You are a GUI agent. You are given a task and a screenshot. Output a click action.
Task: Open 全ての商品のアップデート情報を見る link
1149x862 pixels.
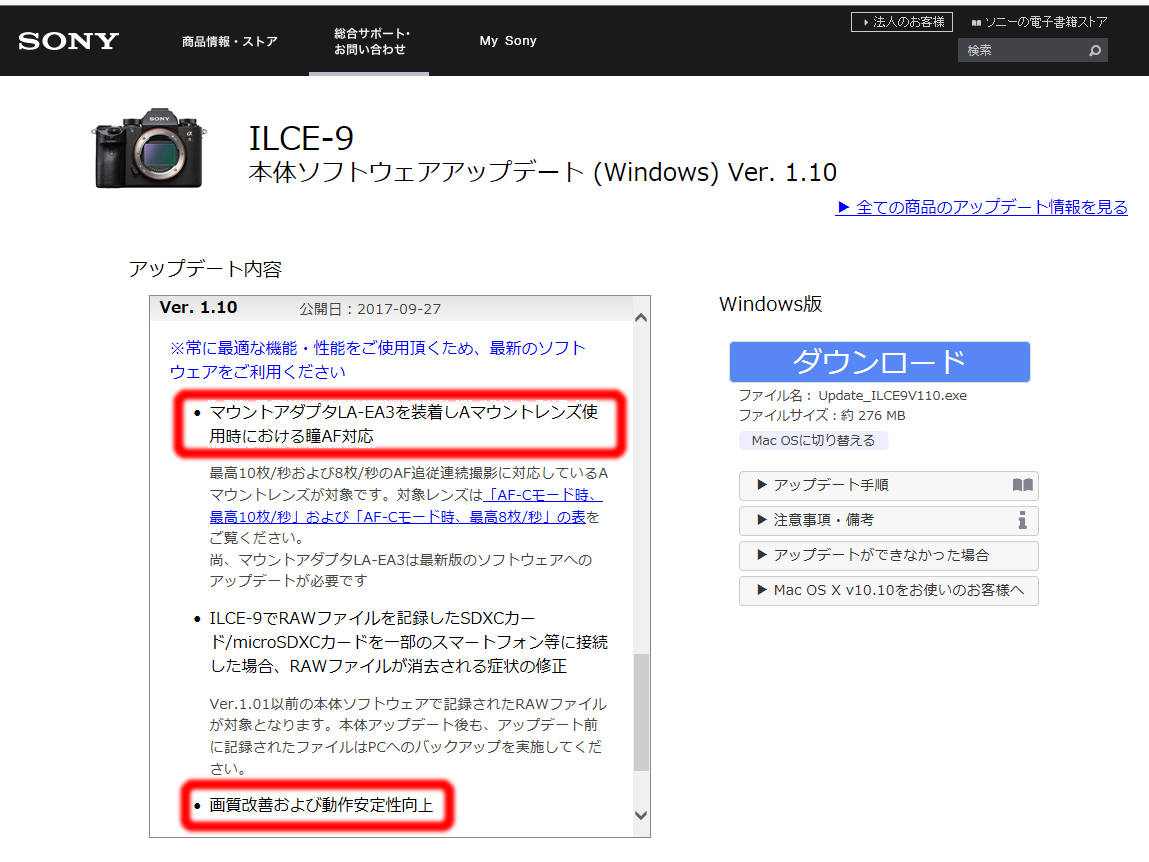click(981, 207)
